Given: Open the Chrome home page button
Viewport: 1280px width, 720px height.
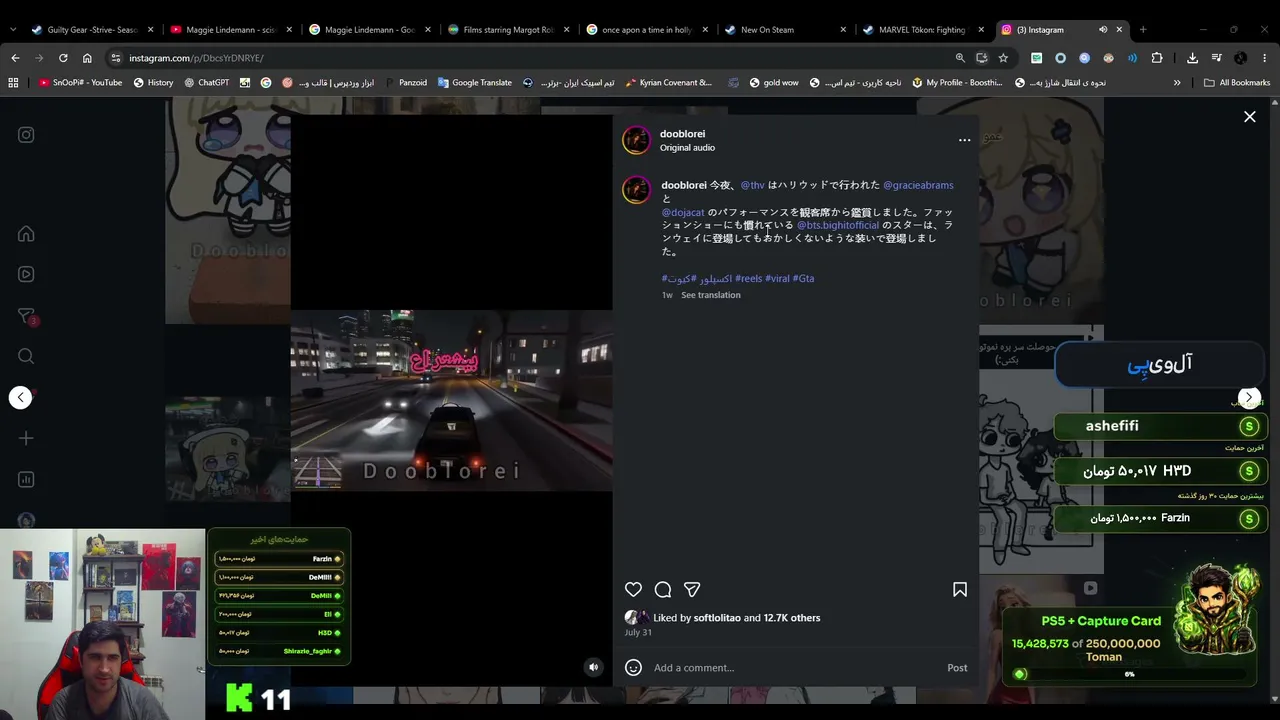Looking at the screenshot, I should 87,58.
